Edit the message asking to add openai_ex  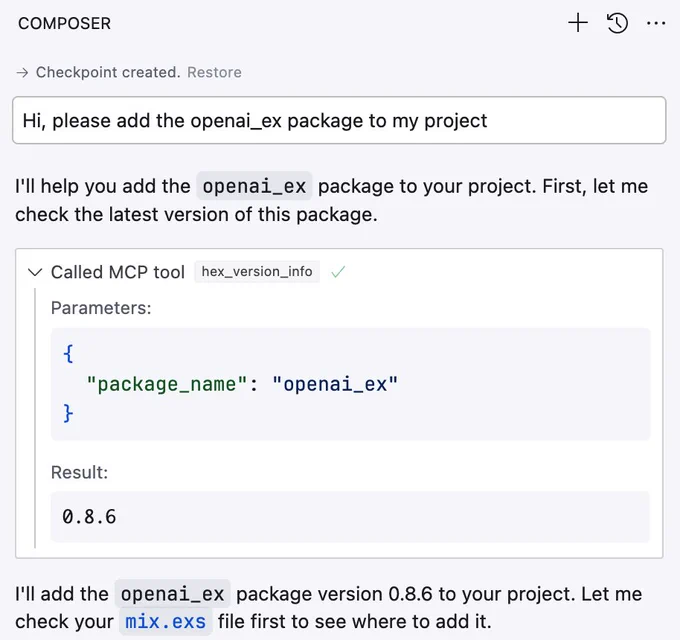(x=339, y=121)
